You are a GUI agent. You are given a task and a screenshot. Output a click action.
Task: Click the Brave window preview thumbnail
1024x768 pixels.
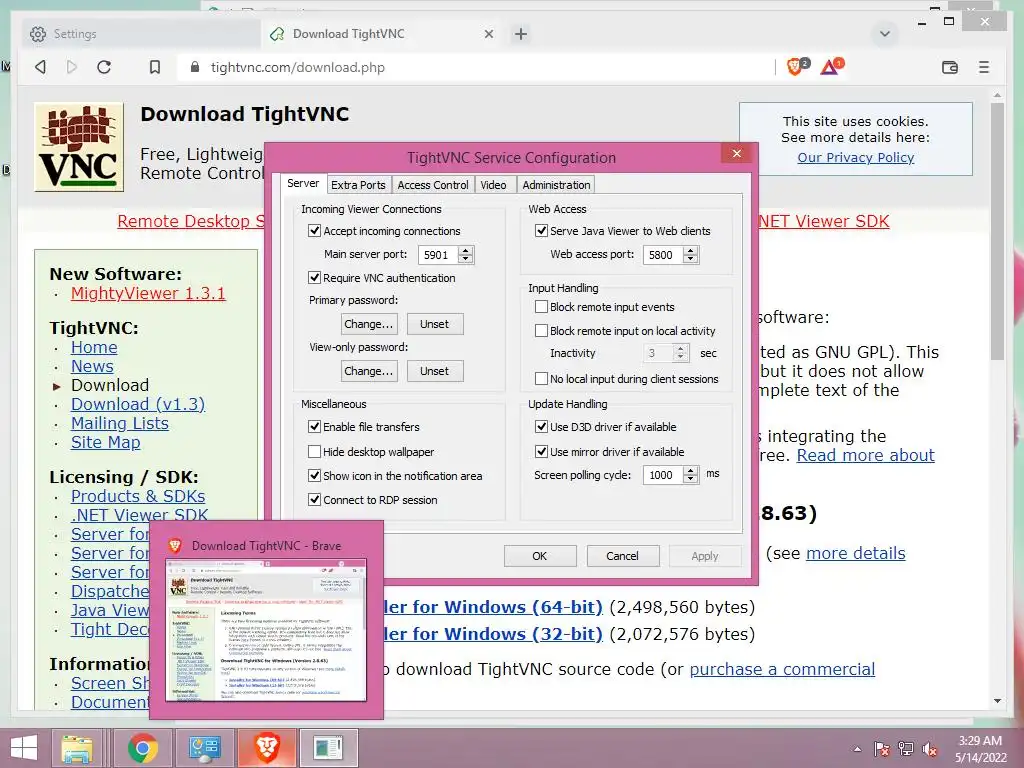[266, 630]
